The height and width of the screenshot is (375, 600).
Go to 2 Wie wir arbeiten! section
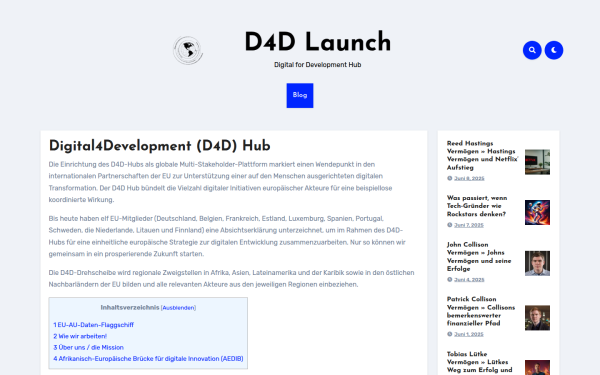tap(80, 336)
